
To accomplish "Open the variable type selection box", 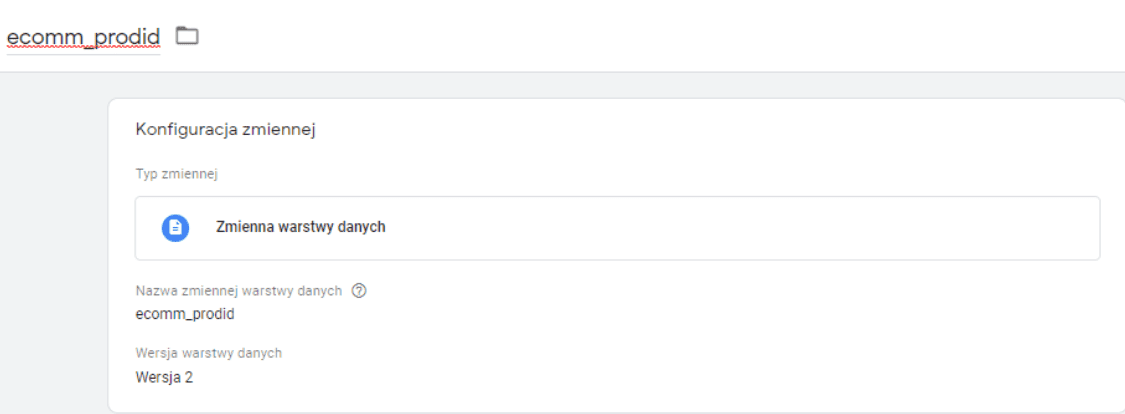I will (617, 228).
